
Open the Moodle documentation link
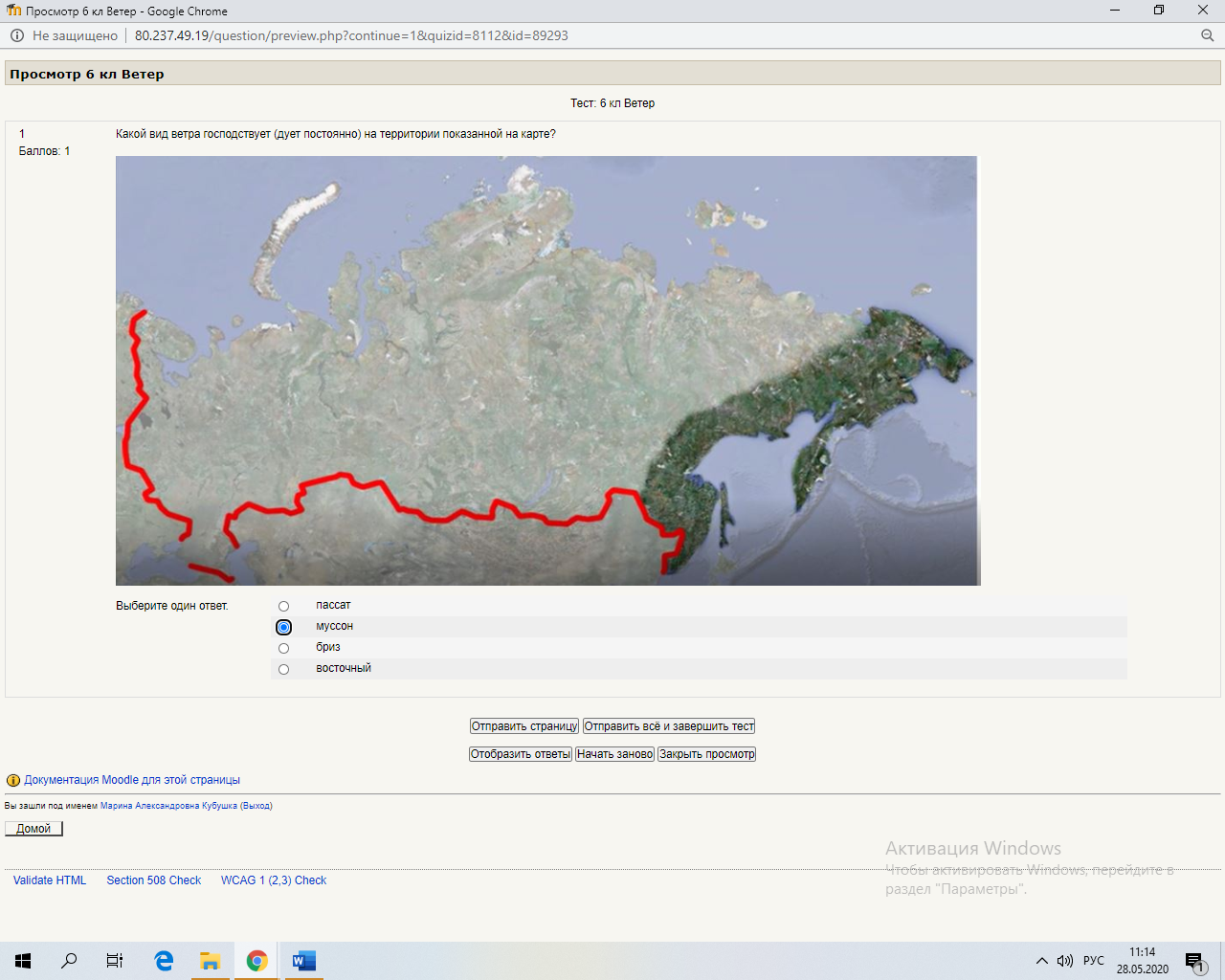132,780
